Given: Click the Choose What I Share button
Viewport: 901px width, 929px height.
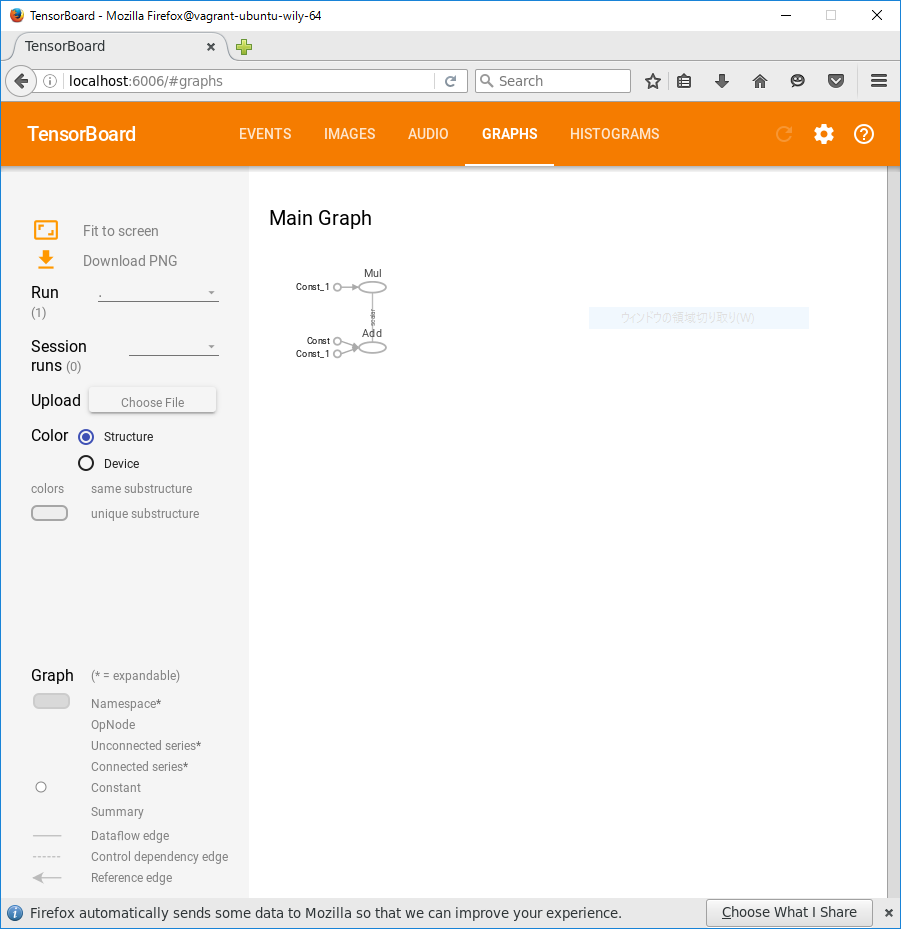Looking at the screenshot, I should tap(789, 912).
